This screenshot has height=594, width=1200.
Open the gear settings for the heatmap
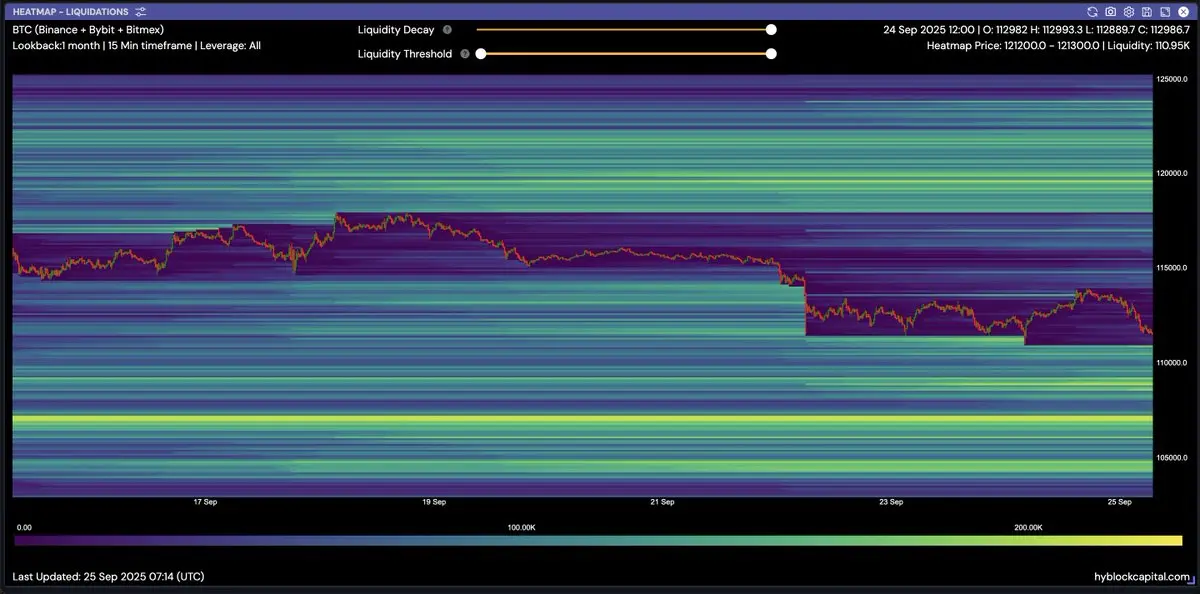point(1129,11)
